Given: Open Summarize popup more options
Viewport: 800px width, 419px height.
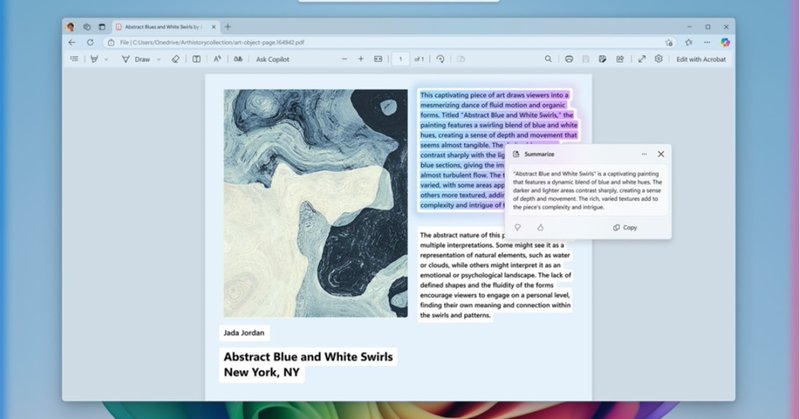Looking at the screenshot, I should click(x=644, y=154).
